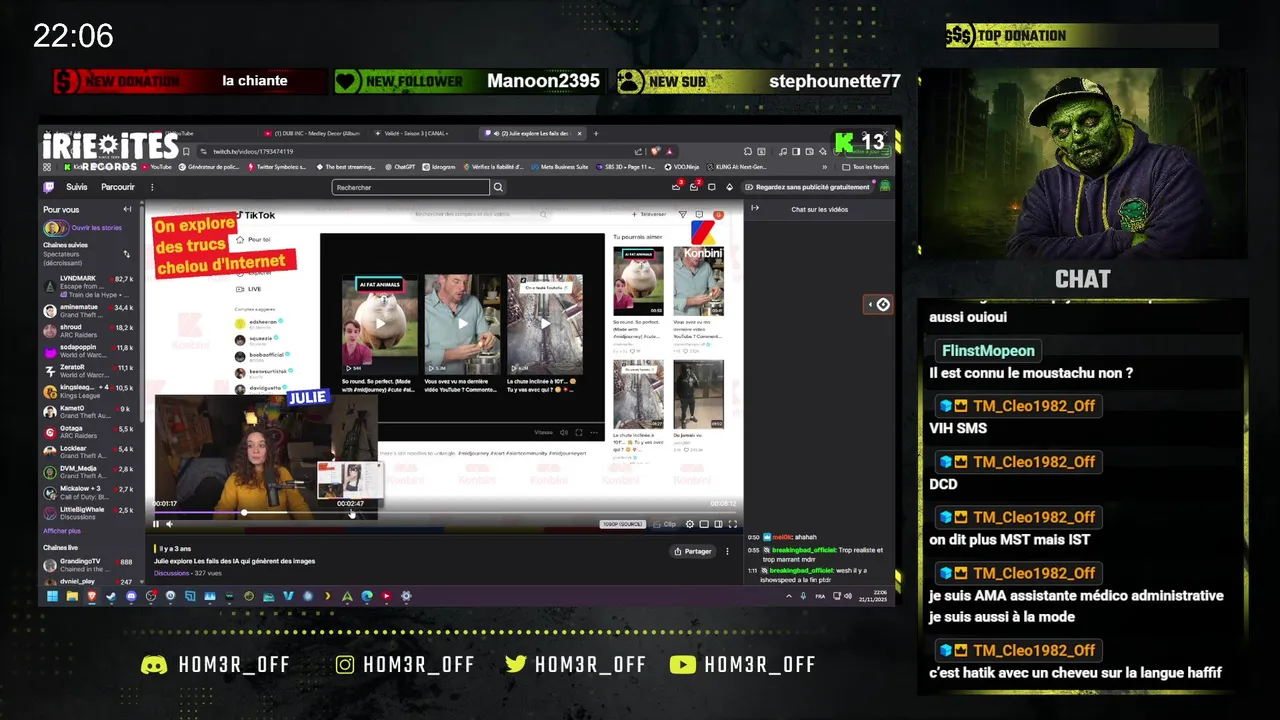Toggle followed channels sort order
The height and width of the screenshot is (720, 1280).
tap(126, 254)
